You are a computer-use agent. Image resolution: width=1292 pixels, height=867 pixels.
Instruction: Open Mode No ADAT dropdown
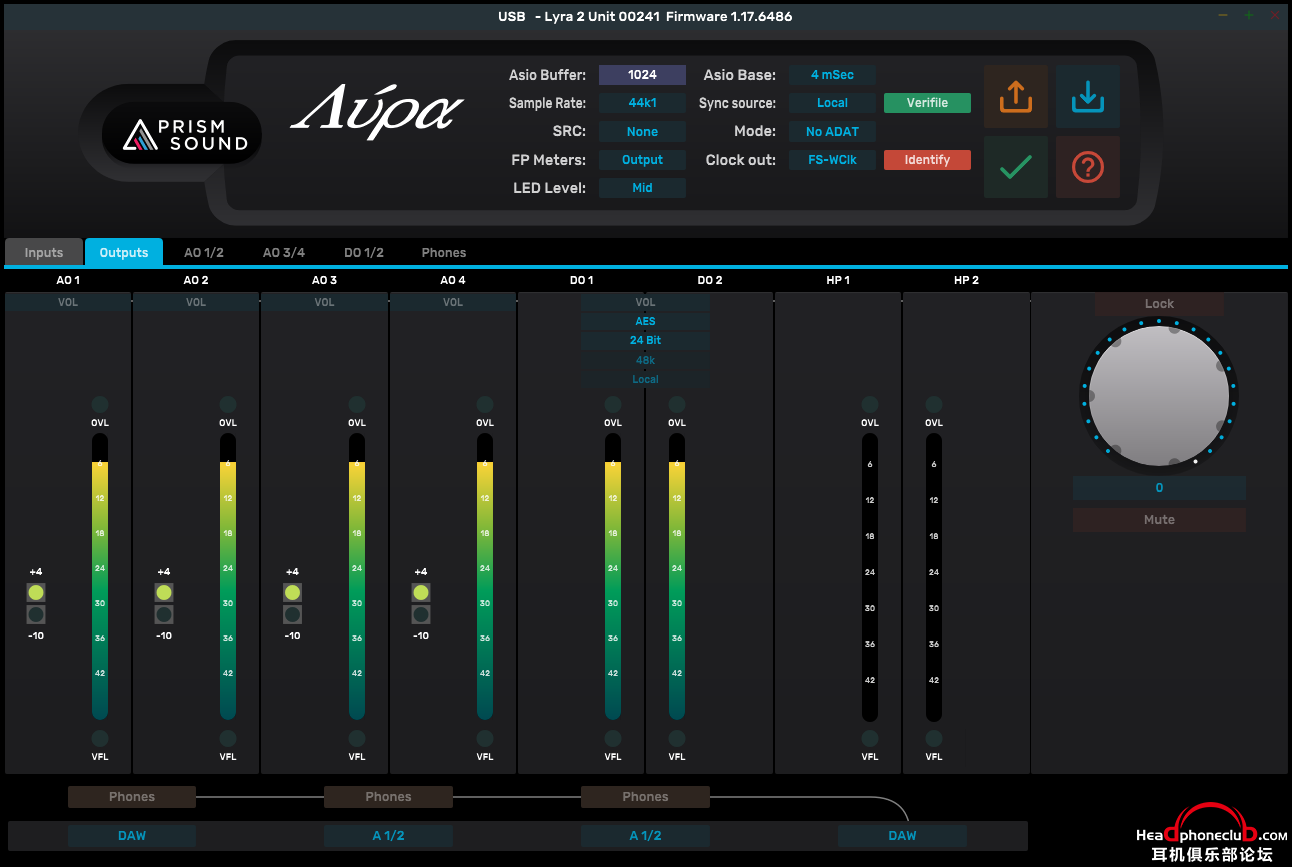click(x=832, y=131)
